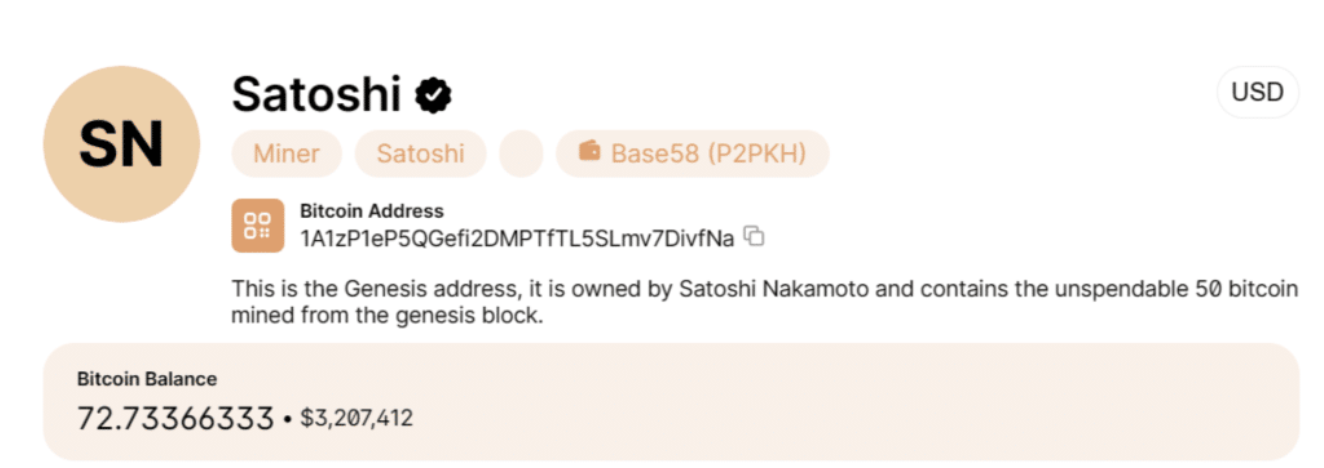Click the Bitcoin Address label
Image resolution: width=1324 pixels, height=468 pixels.
coord(371,211)
